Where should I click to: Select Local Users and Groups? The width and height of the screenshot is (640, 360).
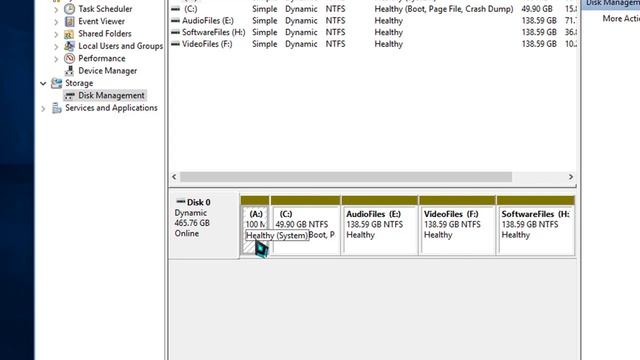click(120, 46)
